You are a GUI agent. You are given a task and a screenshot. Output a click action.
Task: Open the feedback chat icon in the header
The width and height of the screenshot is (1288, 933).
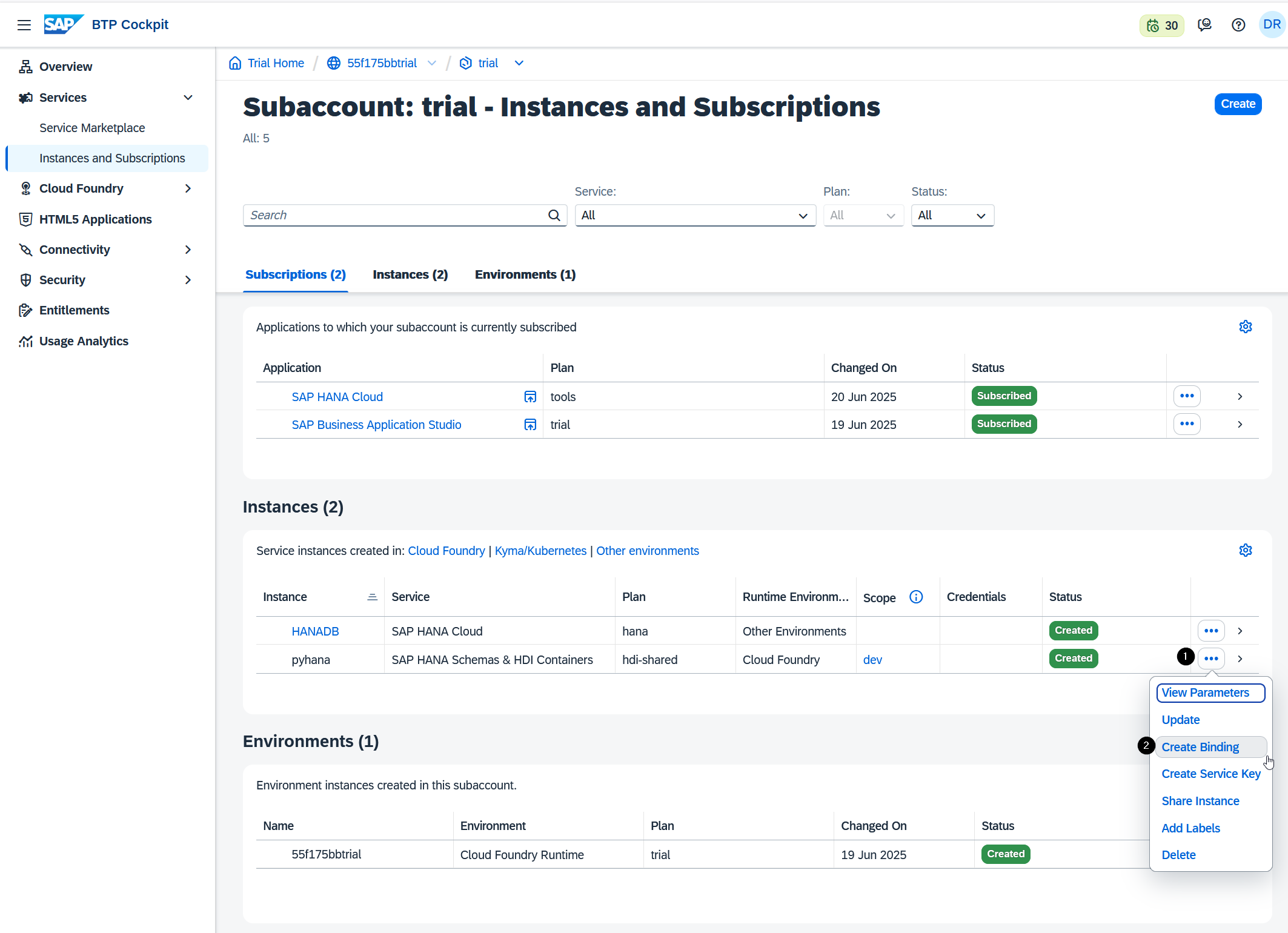point(1204,25)
